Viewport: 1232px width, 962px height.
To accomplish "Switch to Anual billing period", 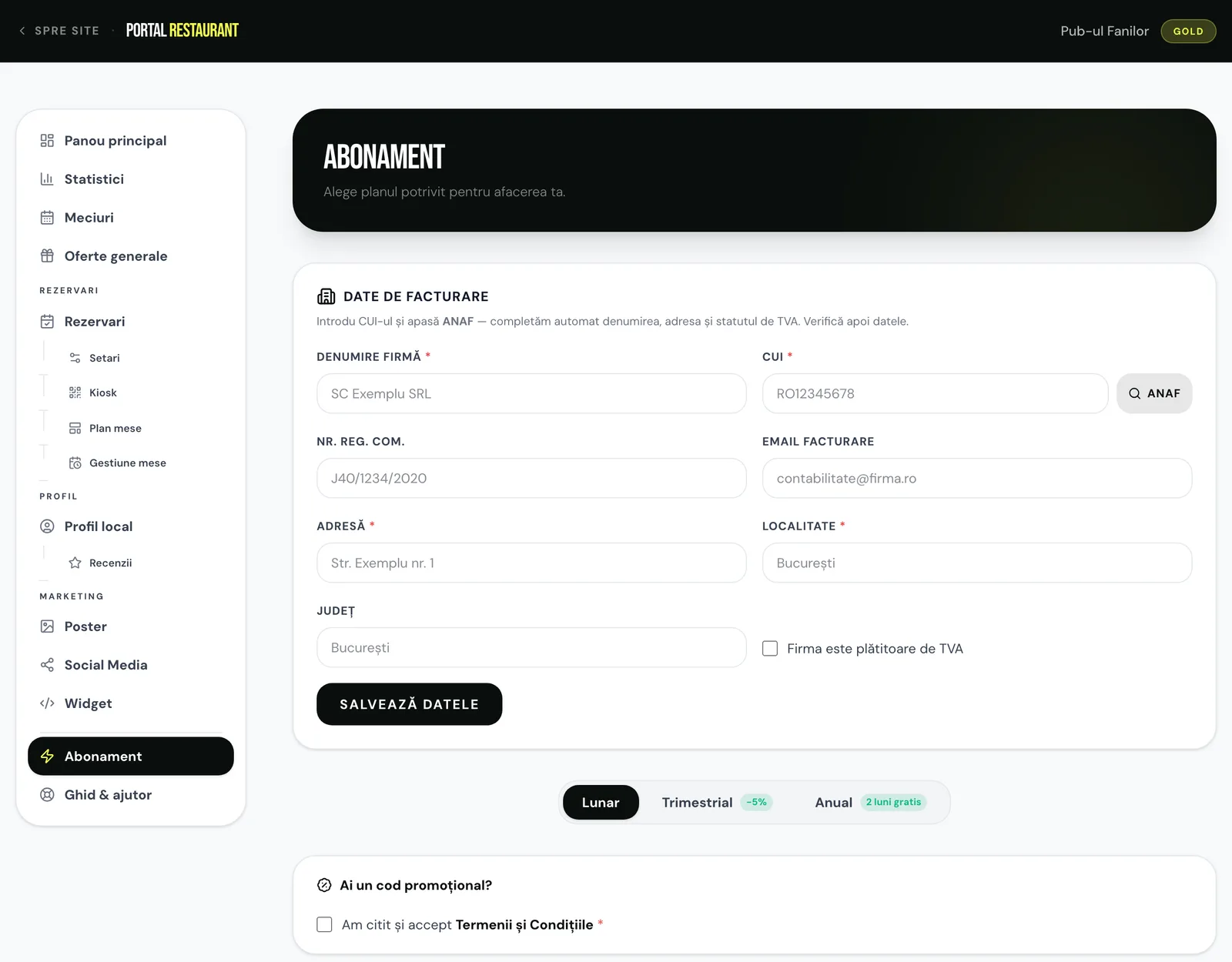I will coord(870,803).
